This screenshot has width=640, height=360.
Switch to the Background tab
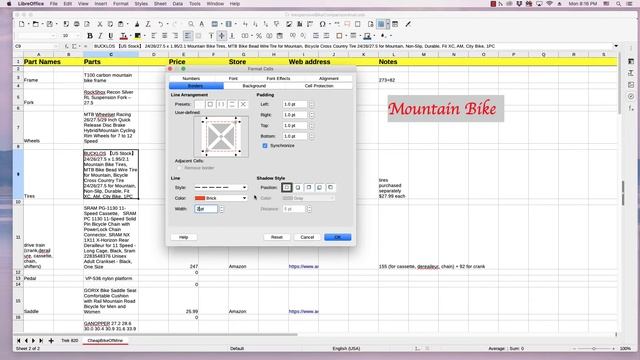254,86
